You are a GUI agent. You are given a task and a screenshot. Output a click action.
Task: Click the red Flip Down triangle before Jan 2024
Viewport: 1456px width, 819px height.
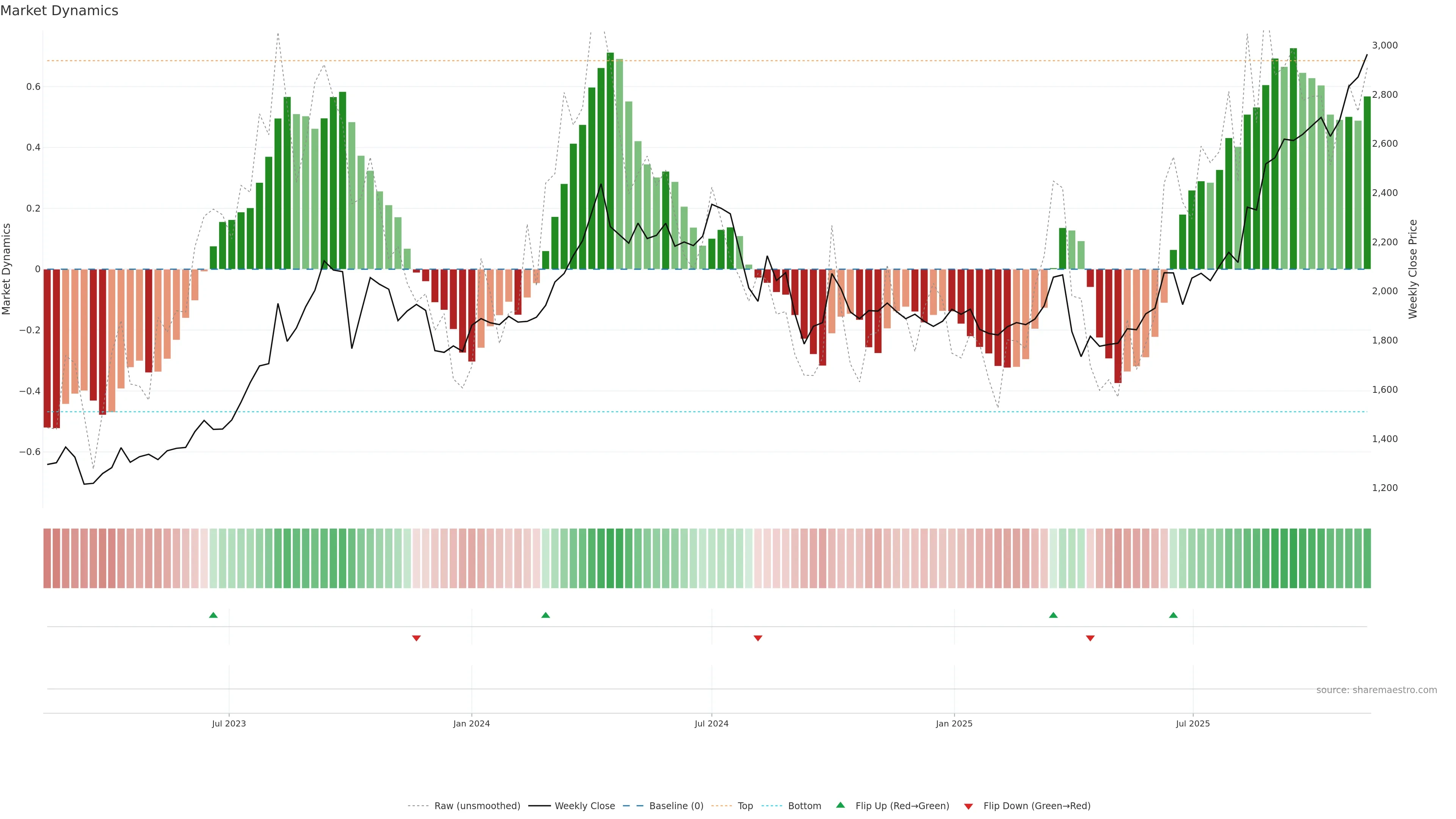(417, 638)
